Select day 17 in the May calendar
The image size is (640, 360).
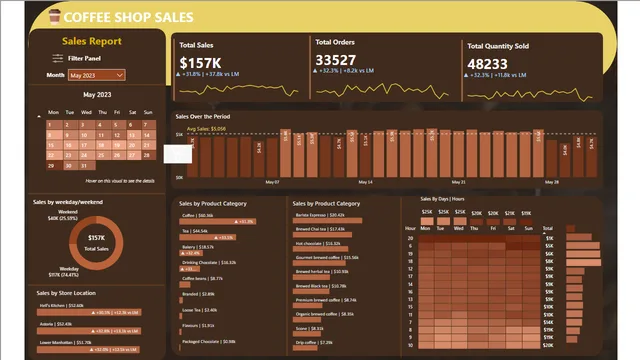pyautogui.click(x=86, y=145)
